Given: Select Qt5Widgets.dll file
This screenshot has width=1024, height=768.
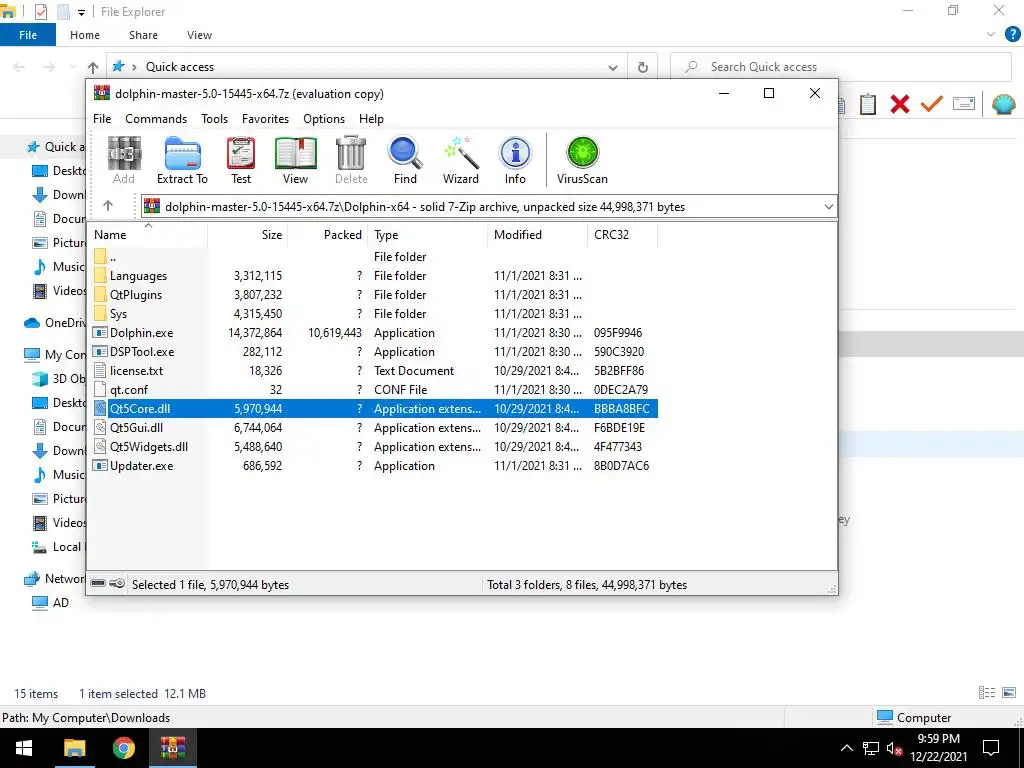Looking at the screenshot, I should 148,447.
